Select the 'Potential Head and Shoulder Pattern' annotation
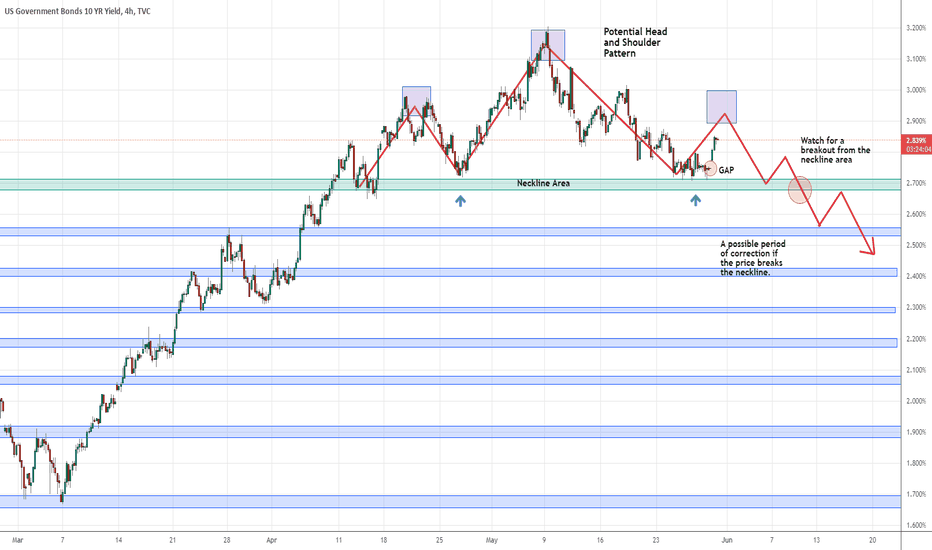932x550 pixels. (x=635, y=42)
